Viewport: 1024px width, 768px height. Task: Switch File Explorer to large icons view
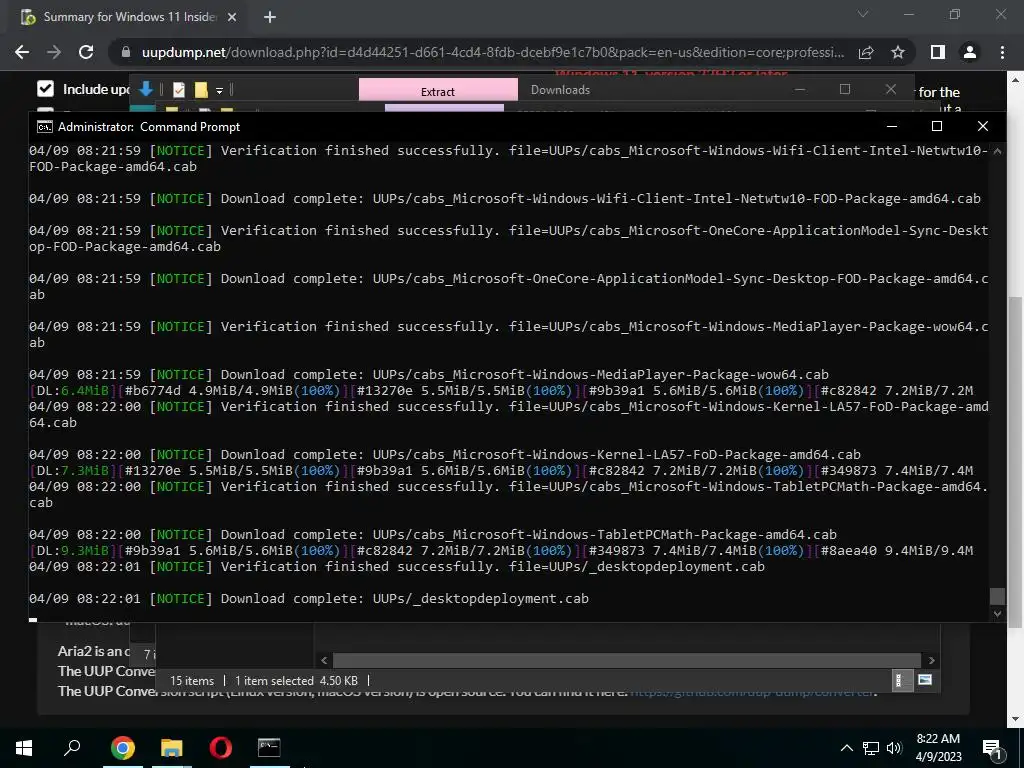(x=925, y=680)
